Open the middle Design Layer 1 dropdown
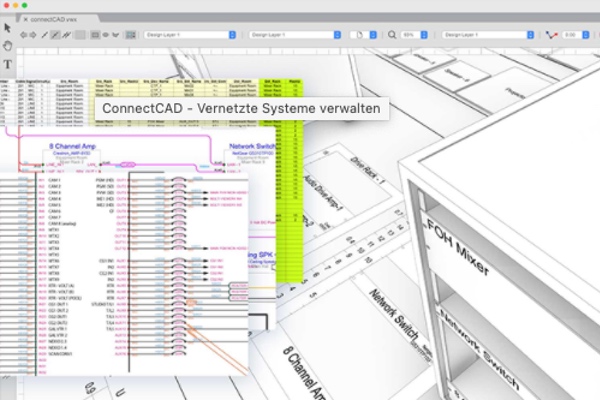 click(295, 35)
